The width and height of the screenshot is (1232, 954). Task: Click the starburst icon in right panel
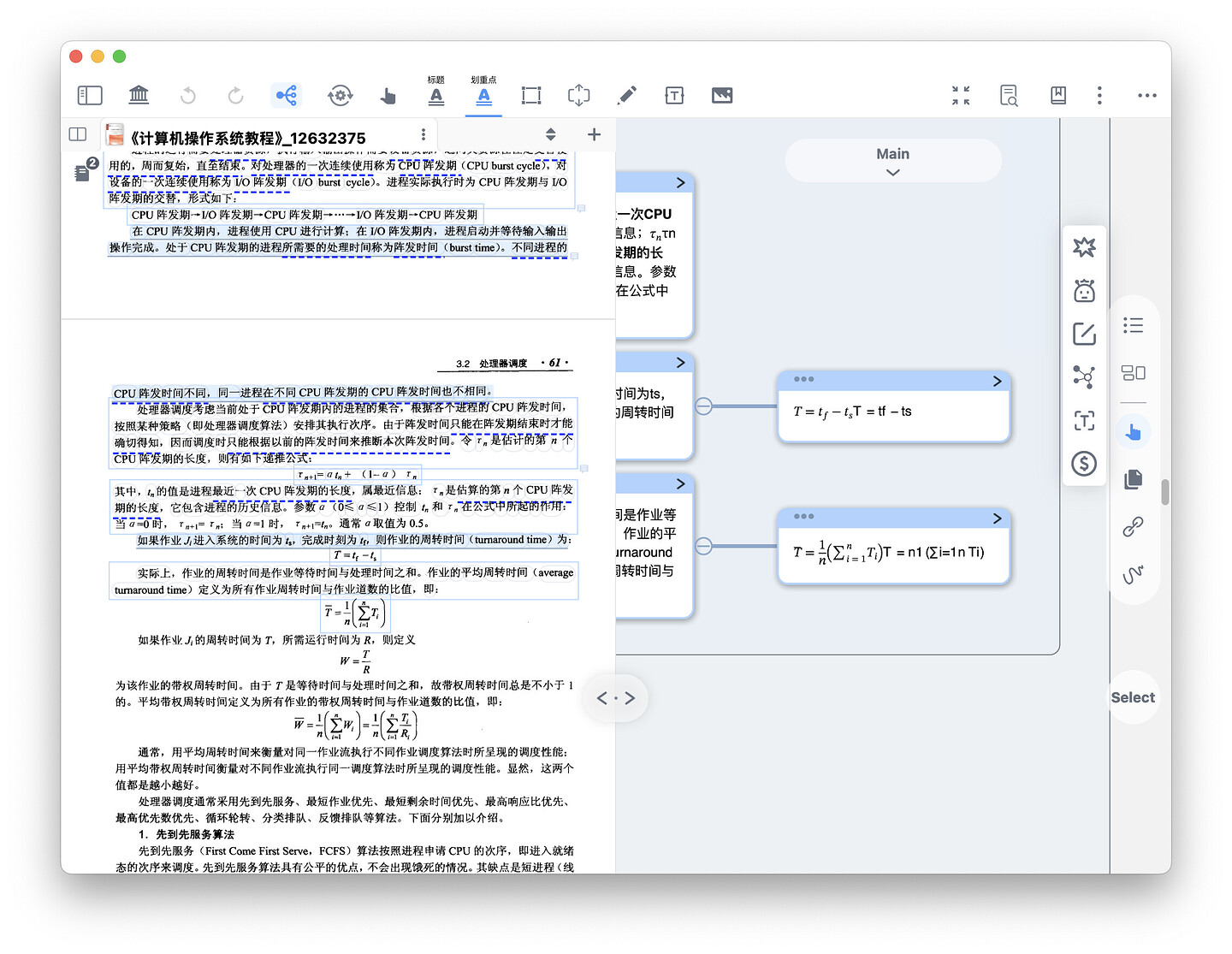pos(1084,247)
